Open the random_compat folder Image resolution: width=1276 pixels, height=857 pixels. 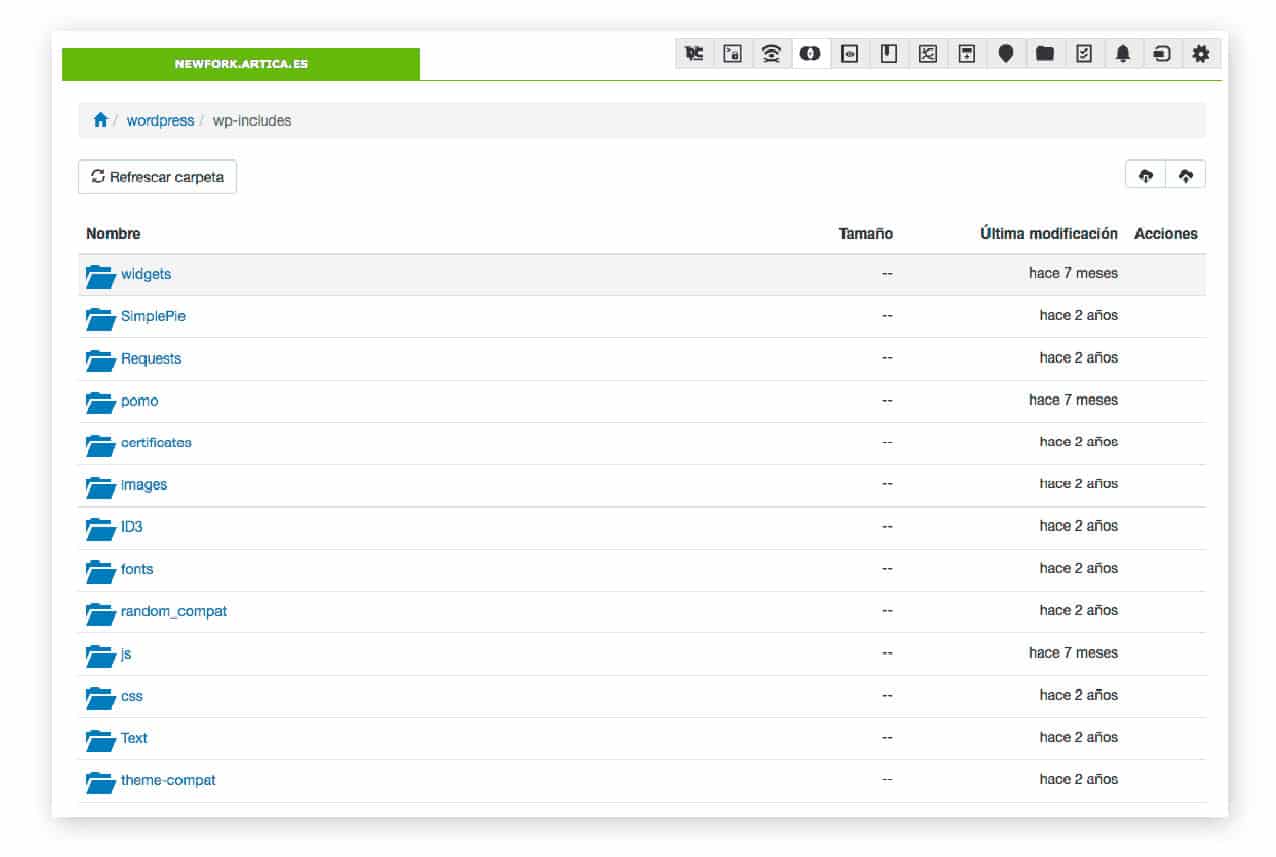point(174,611)
